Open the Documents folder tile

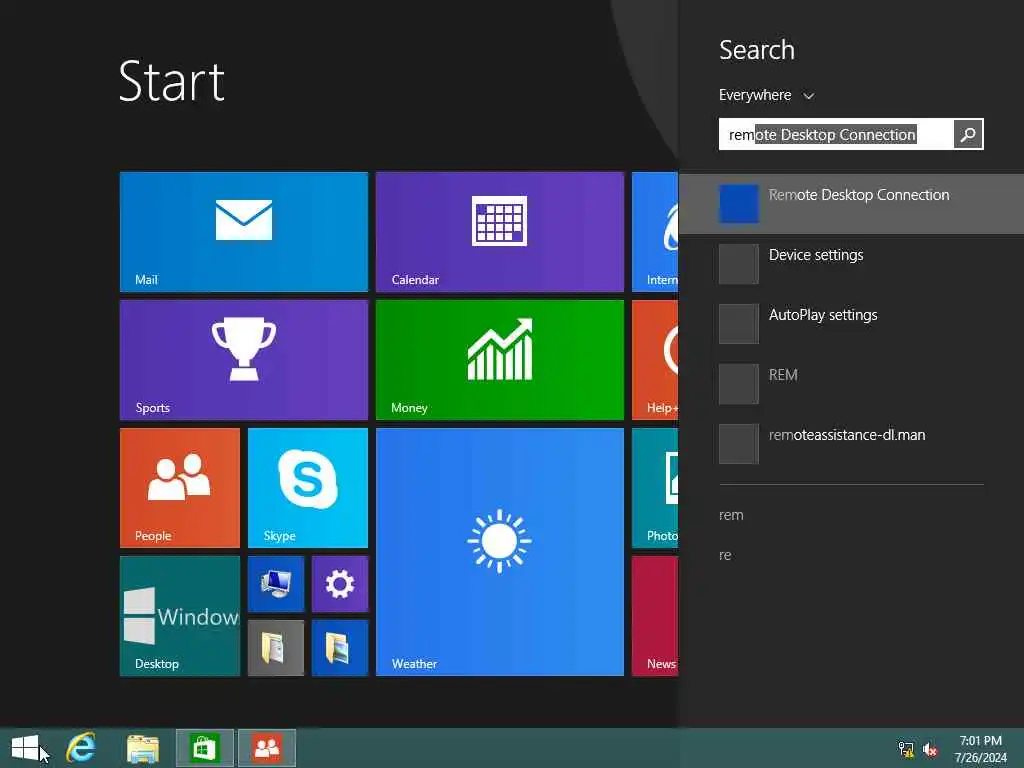tap(276, 648)
